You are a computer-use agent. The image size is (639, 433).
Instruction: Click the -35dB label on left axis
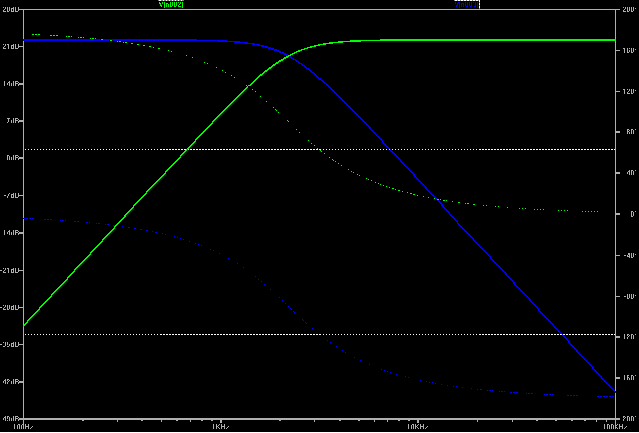coord(11,345)
